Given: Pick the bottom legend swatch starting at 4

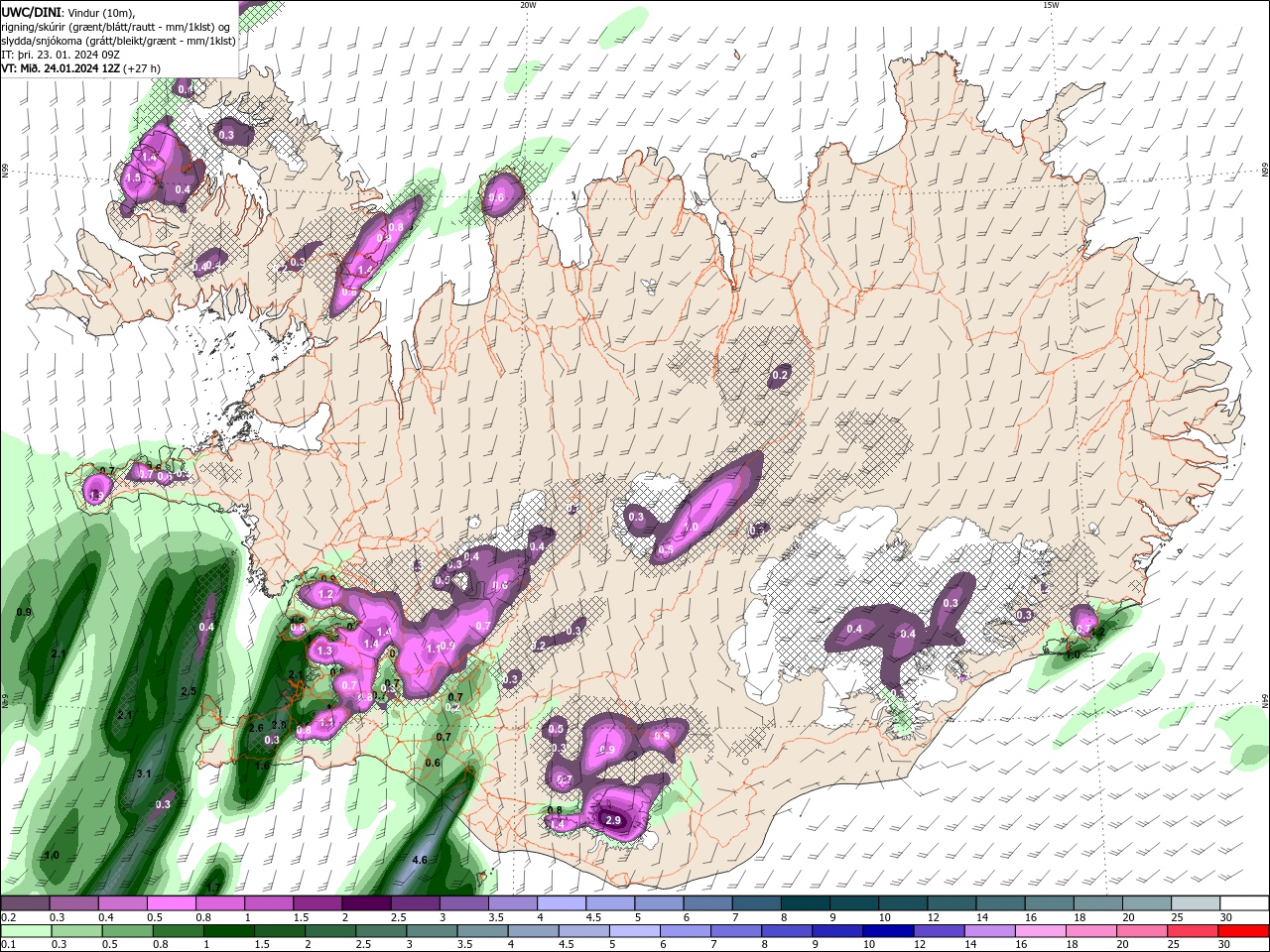Looking at the screenshot, I should [x=533, y=930].
